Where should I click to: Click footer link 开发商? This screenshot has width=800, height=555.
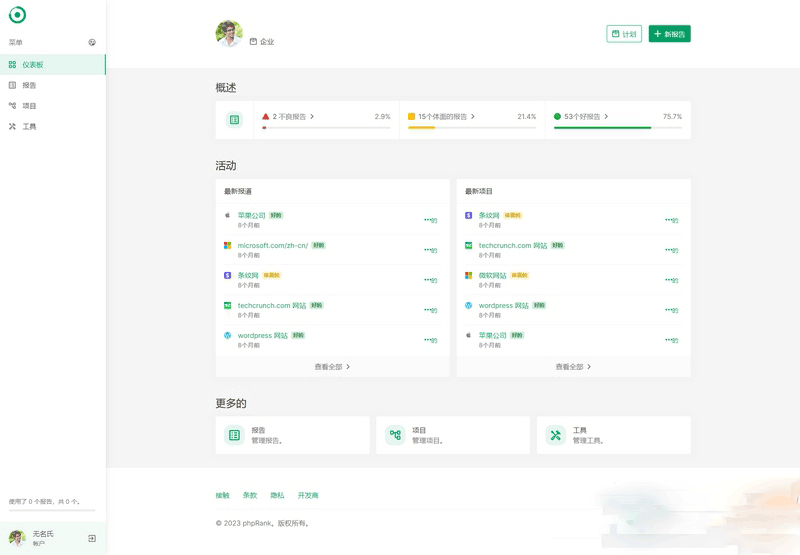pyautogui.click(x=308, y=495)
